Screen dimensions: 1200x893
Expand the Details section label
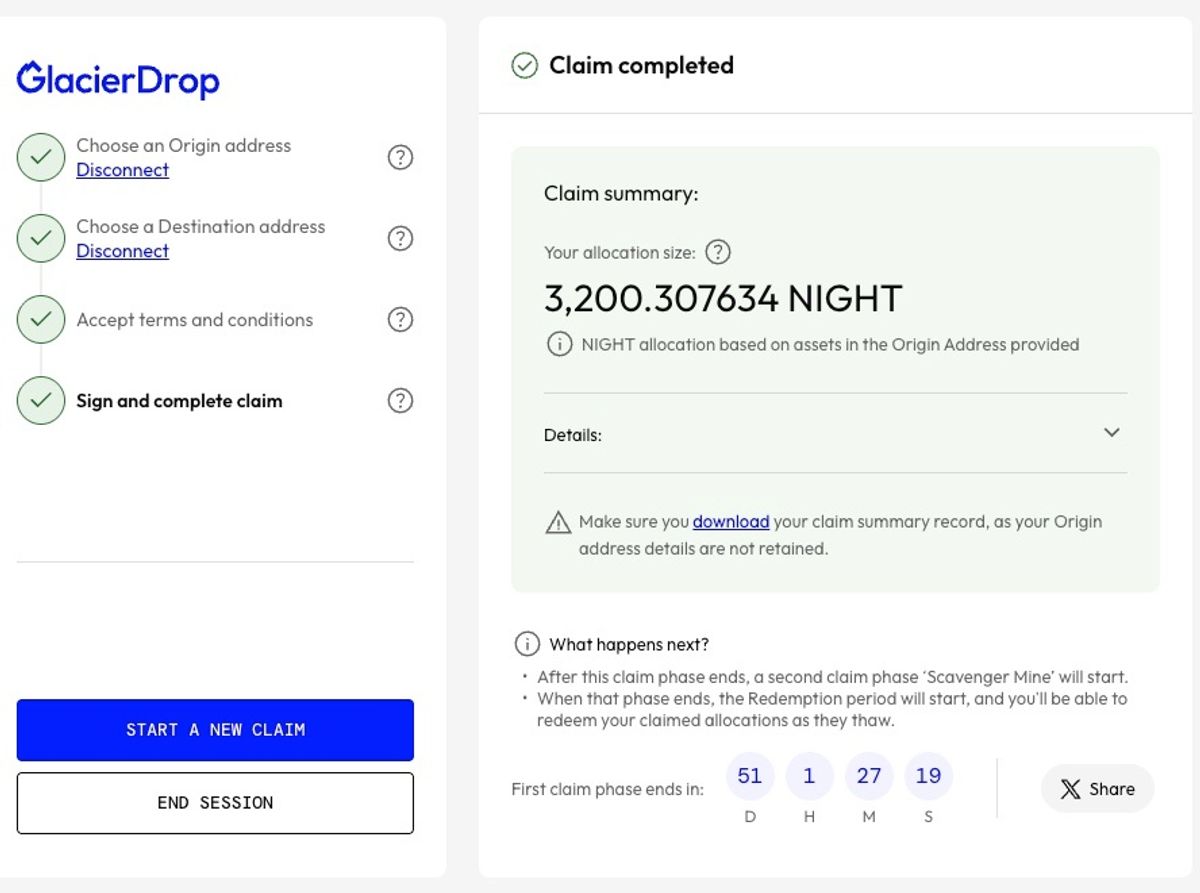click(x=573, y=435)
